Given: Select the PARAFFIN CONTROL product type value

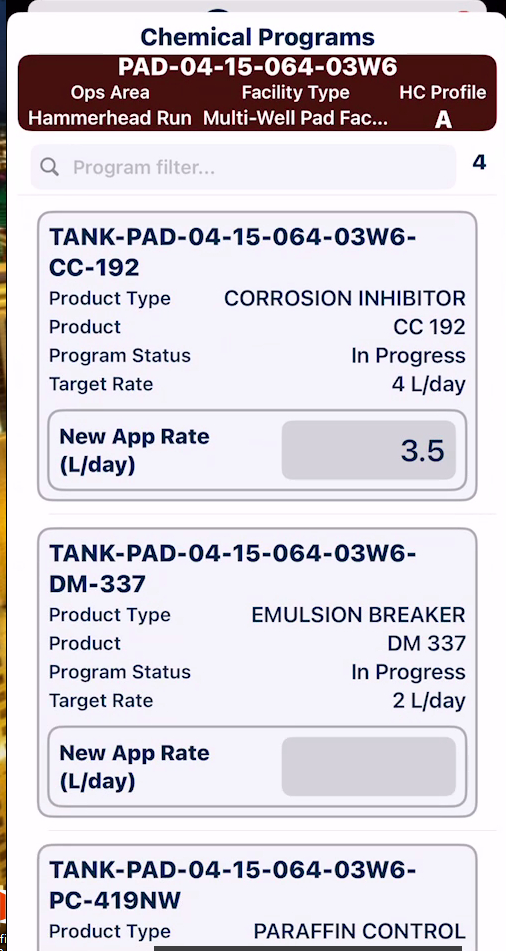Looking at the screenshot, I should (x=359, y=932).
